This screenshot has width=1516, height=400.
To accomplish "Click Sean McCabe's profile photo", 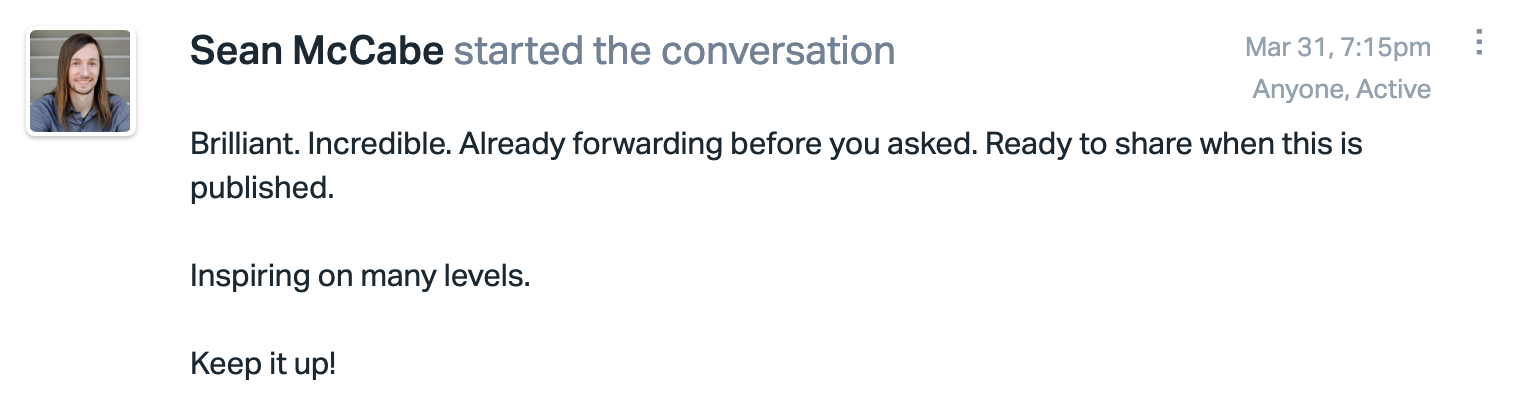I will pyautogui.click(x=80, y=81).
